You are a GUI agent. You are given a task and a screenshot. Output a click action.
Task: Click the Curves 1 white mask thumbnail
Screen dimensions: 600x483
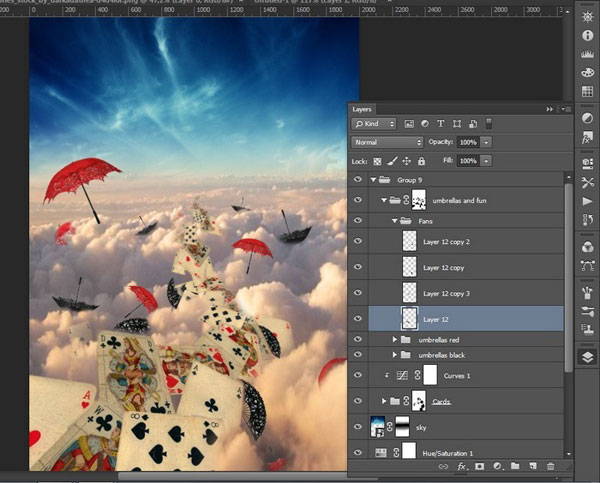(430, 375)
